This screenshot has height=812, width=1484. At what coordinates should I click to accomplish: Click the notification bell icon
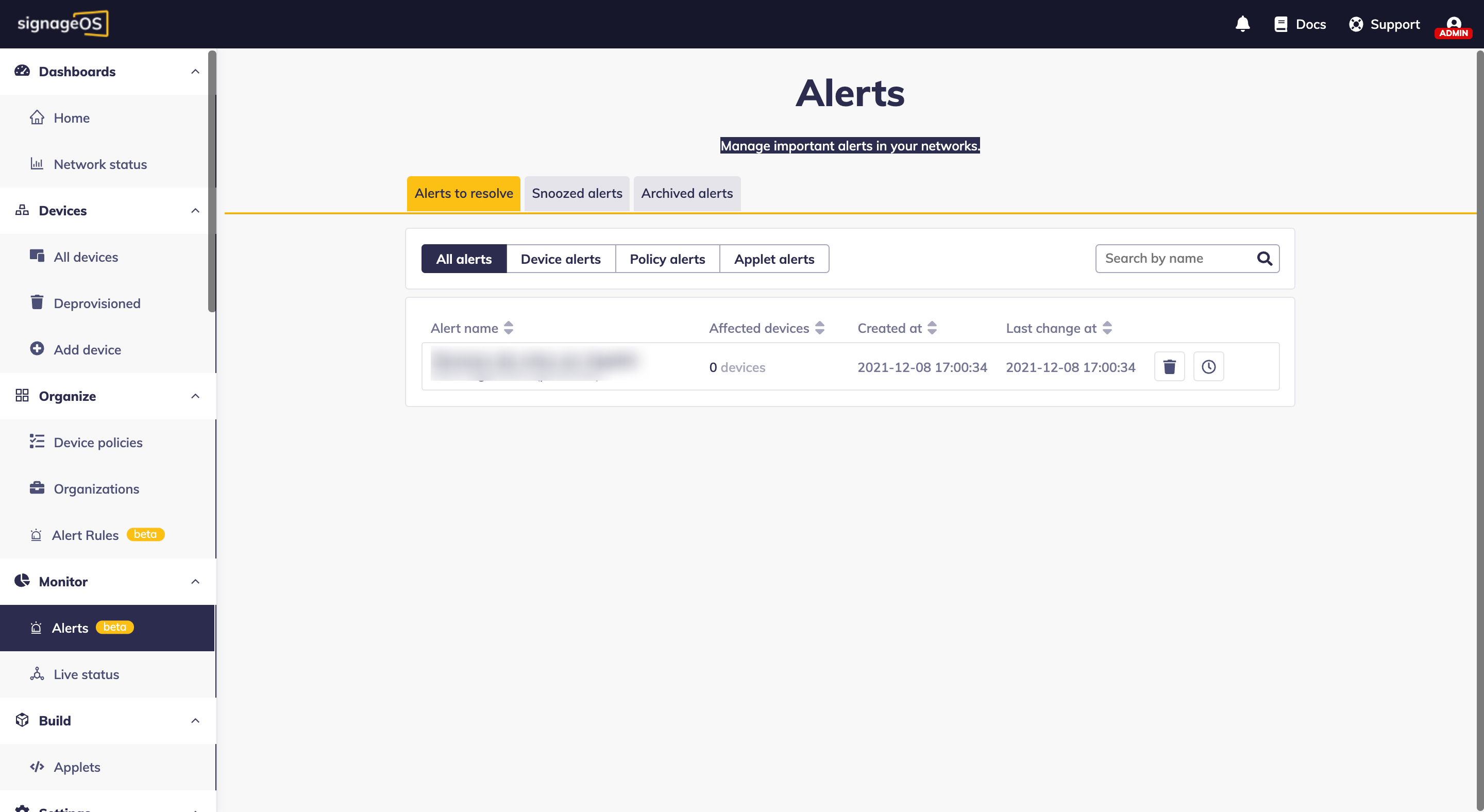pyautogui.click(x=1243, y=24)
